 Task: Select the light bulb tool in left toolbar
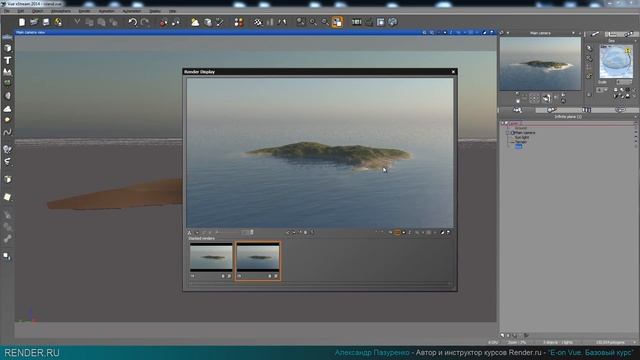point(7,149)
